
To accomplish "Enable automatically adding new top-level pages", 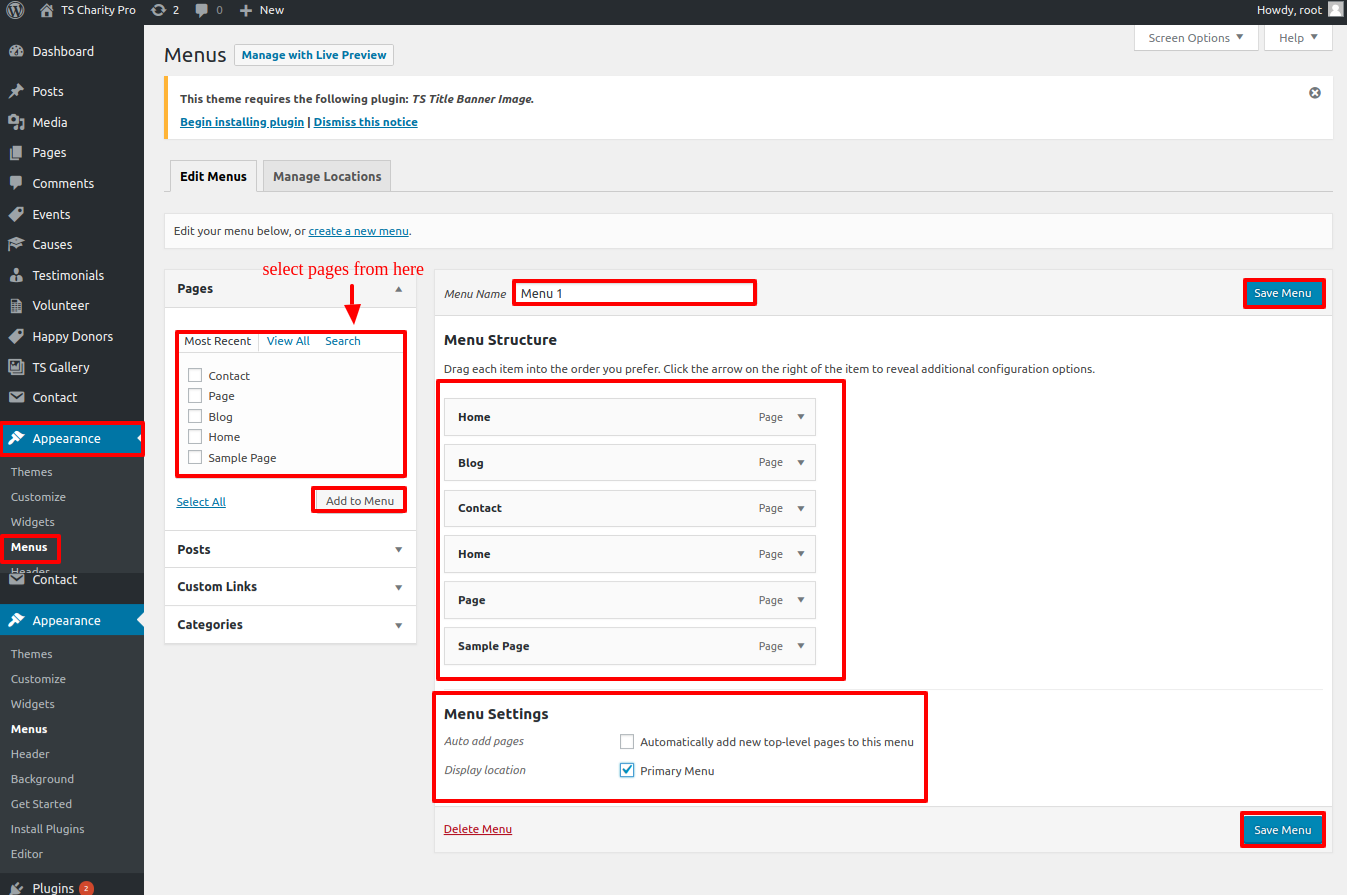I will (627, 742).
